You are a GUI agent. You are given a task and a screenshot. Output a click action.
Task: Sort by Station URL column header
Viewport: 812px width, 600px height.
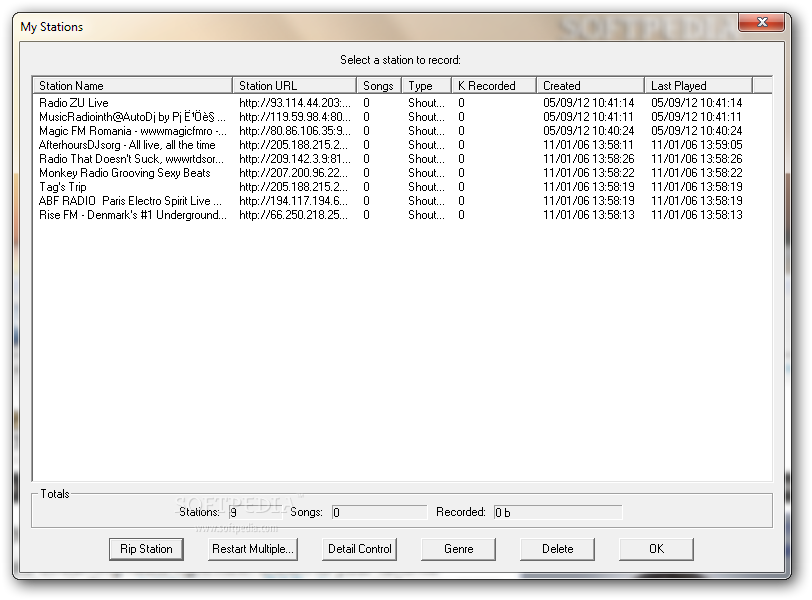(295, 85)
